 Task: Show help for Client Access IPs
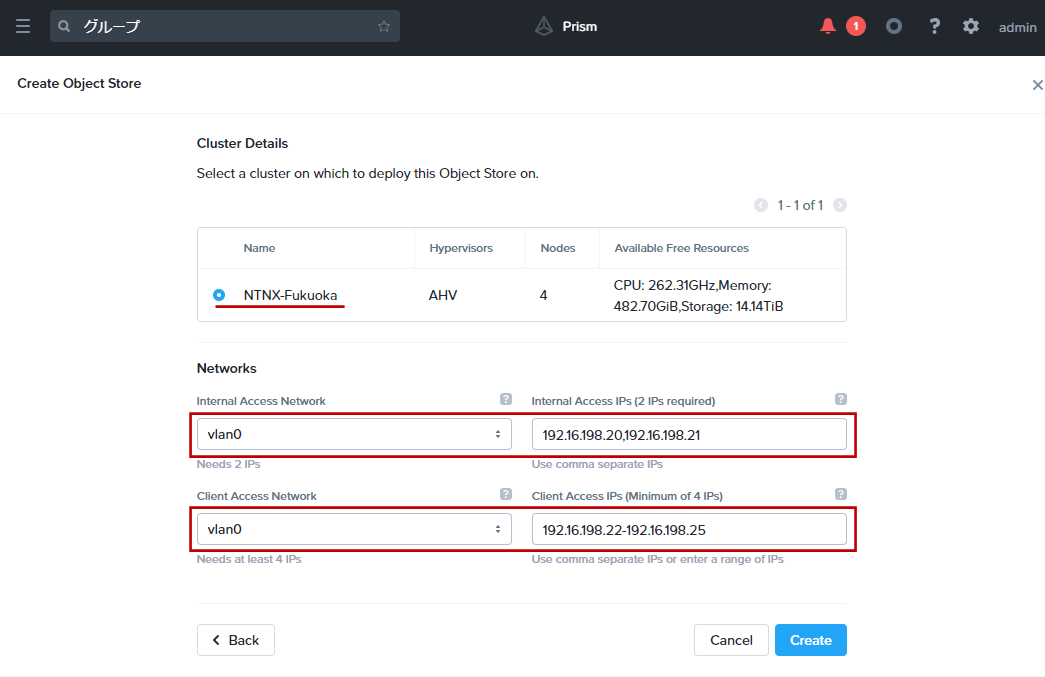(840, 494)
